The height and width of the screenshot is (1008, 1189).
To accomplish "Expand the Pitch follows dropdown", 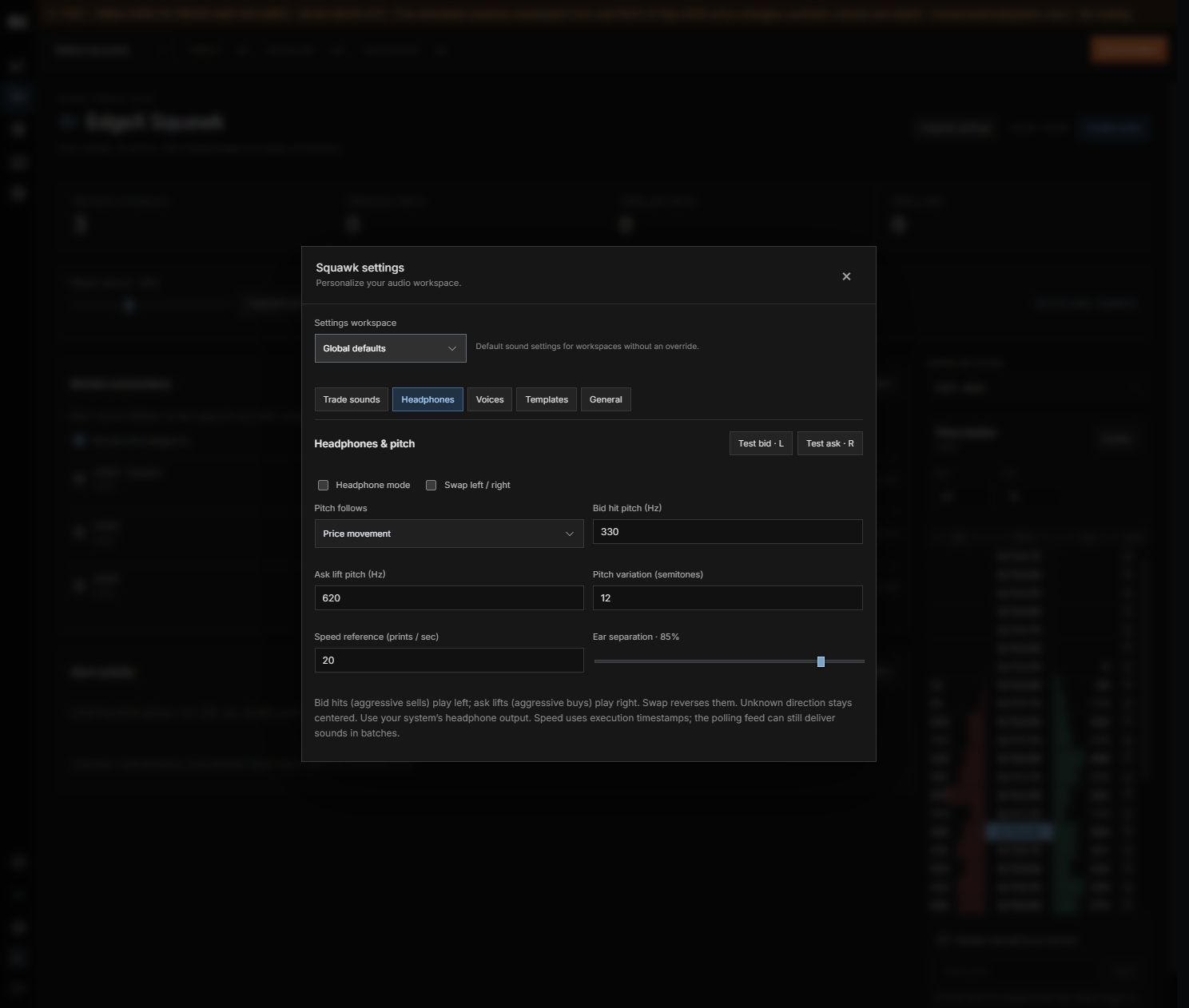I will (449, 534).
